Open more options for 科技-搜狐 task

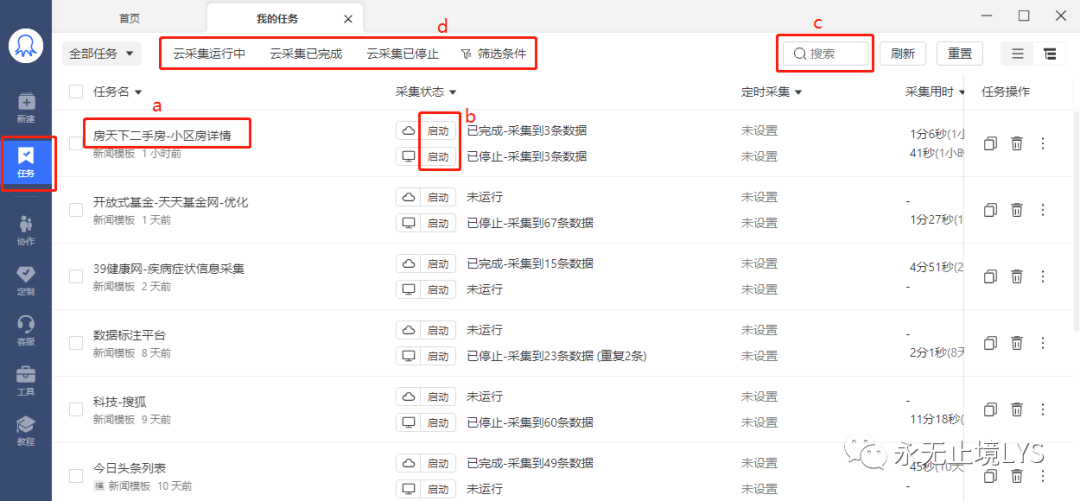(1042, 409)
